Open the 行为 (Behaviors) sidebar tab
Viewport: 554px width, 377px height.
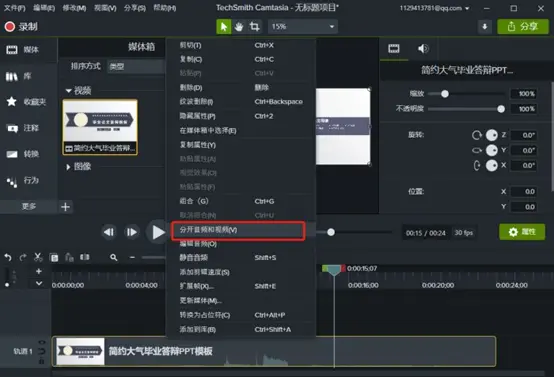click(22, 181)
